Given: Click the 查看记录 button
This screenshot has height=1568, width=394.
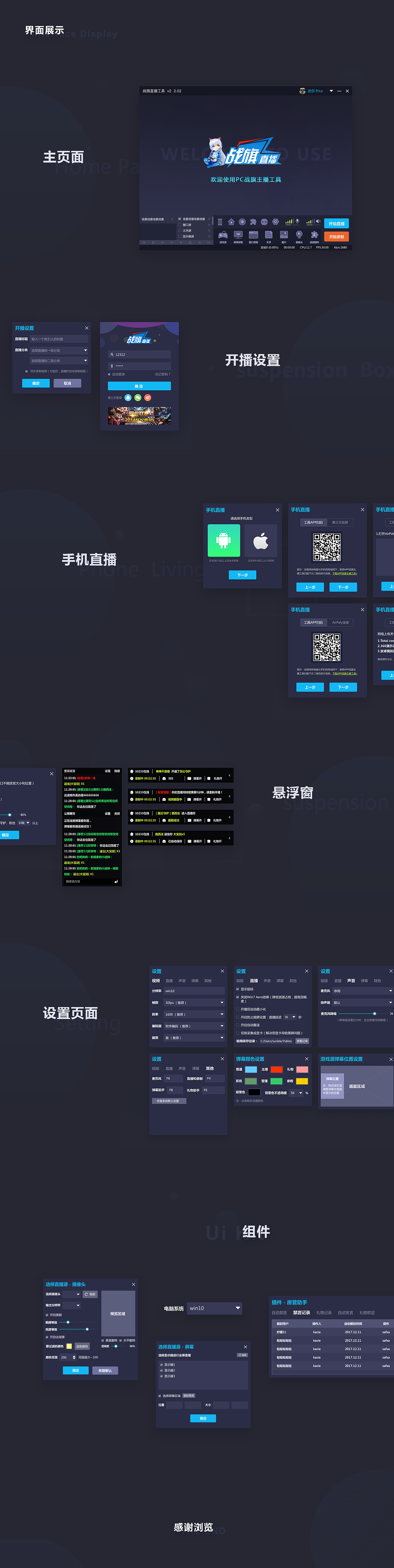Looking at the screenshot, I should pyautogui.click(x=302, y=1041).
